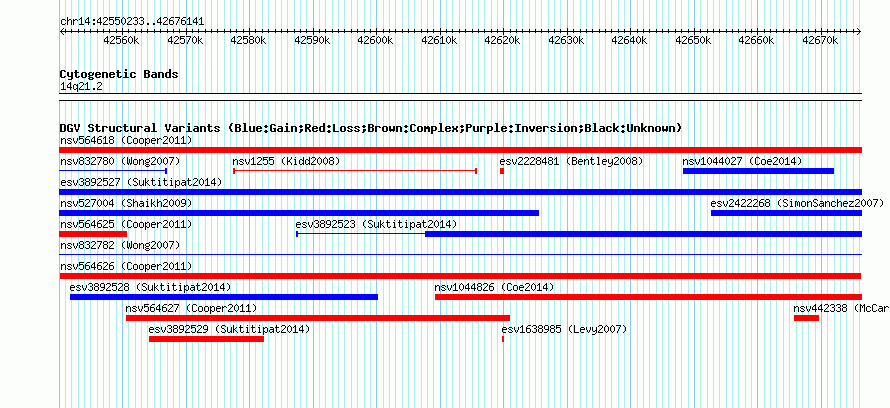Select the esv2228481 (Bentley2008) small red marker

(x=502, y=171)
